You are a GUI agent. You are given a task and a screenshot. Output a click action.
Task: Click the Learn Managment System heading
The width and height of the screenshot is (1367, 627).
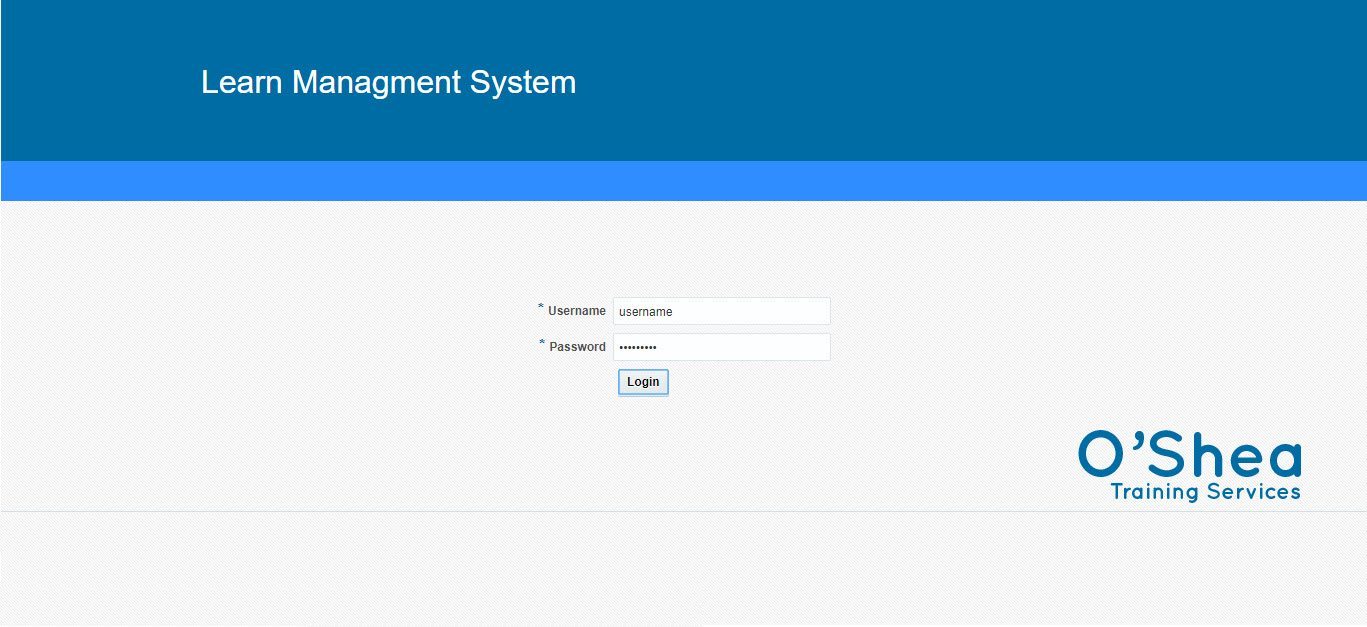tap(388, 82)
